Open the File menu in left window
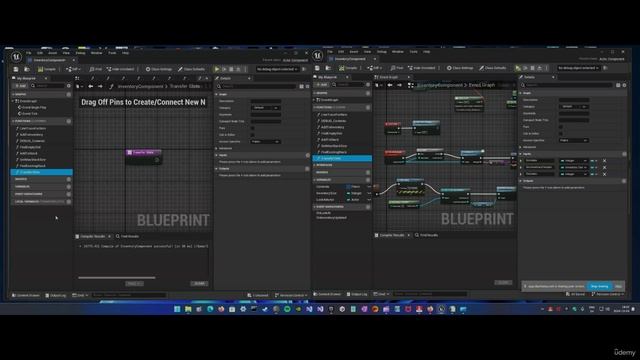Image resolution: width=640 pixels, height=360 pixels. (29, 53)
